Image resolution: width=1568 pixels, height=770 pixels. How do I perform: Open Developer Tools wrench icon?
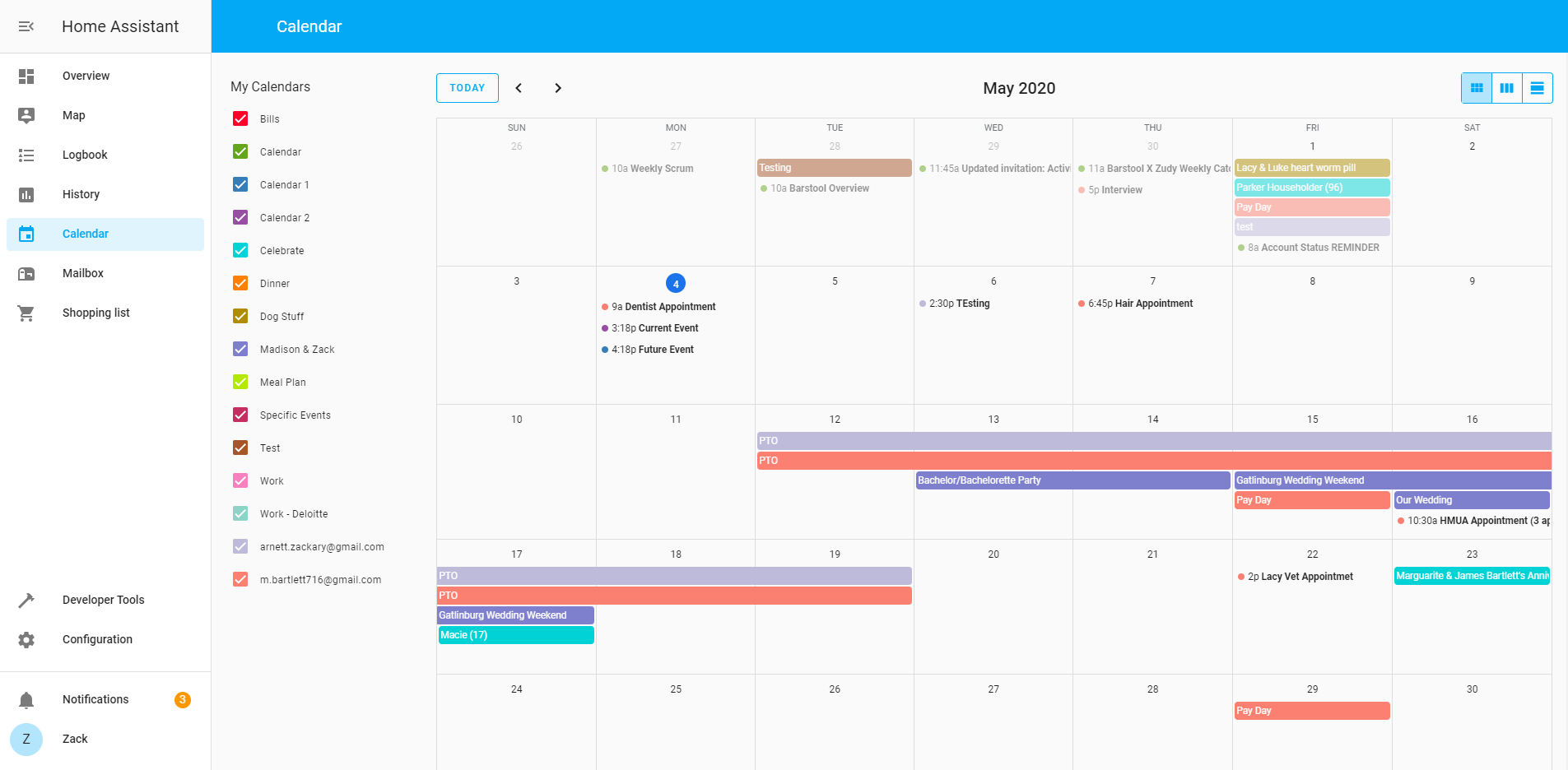26,600
